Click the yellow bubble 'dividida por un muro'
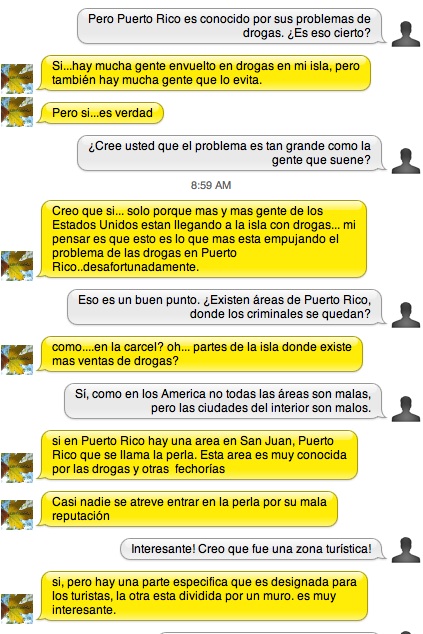423x634 pixels. 202,596
